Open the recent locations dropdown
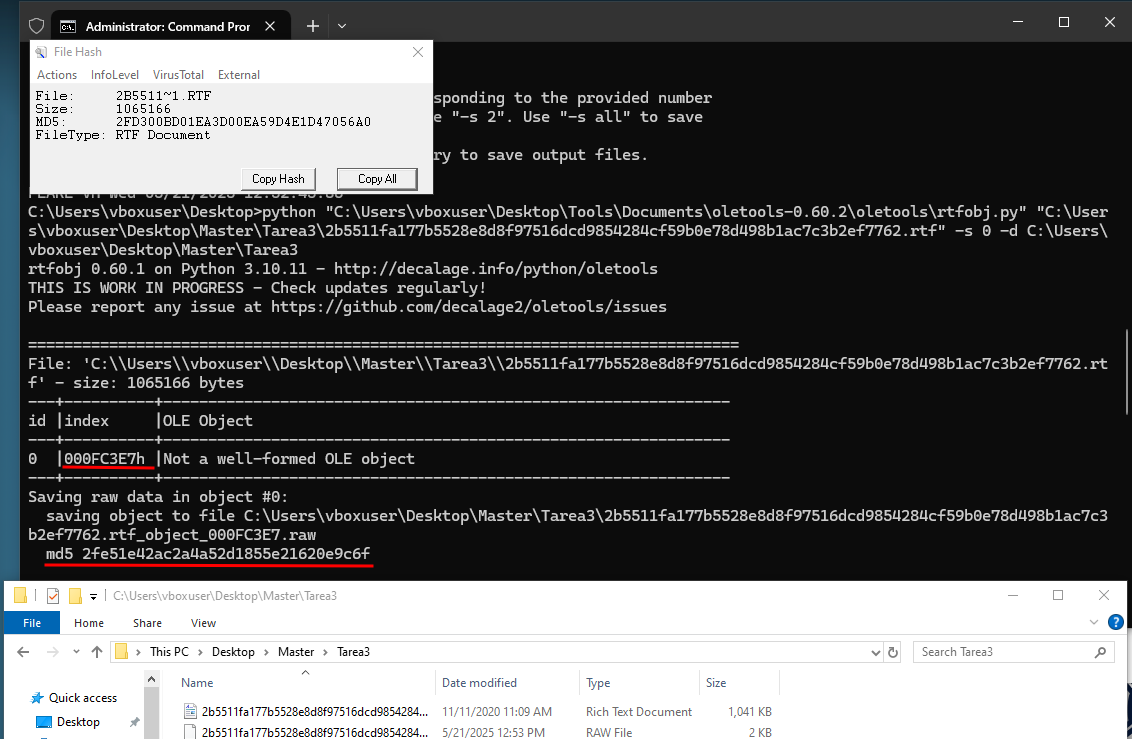The width and height of the screenshot is (1132, 739). (77, 652)
